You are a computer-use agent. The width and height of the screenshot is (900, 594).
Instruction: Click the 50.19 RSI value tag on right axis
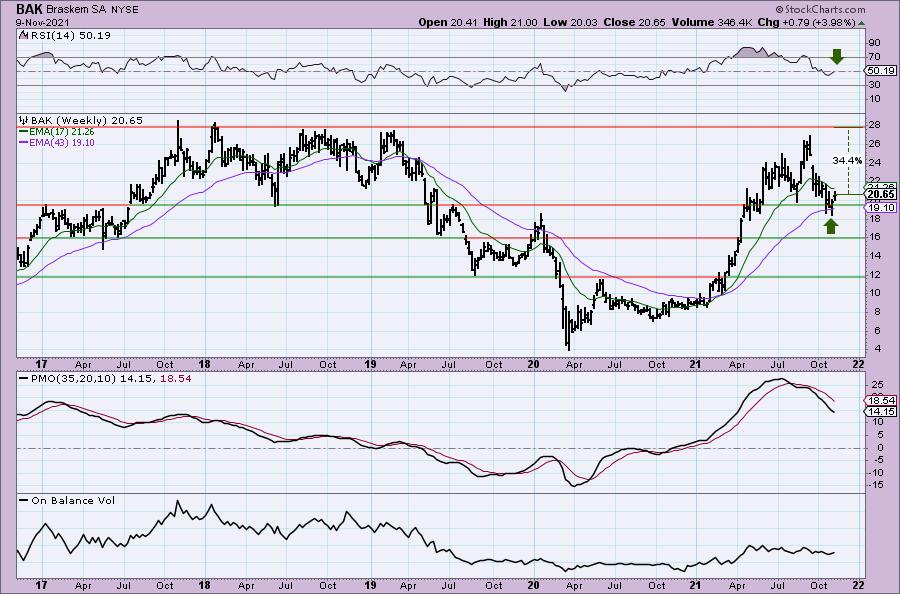pos(880,71)
